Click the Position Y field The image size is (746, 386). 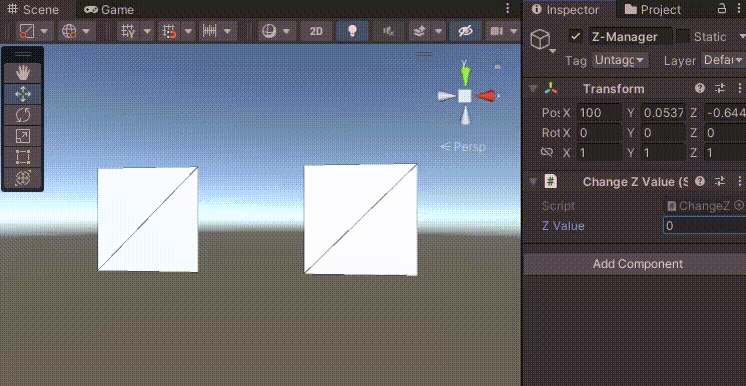click(x=663, y=113)
